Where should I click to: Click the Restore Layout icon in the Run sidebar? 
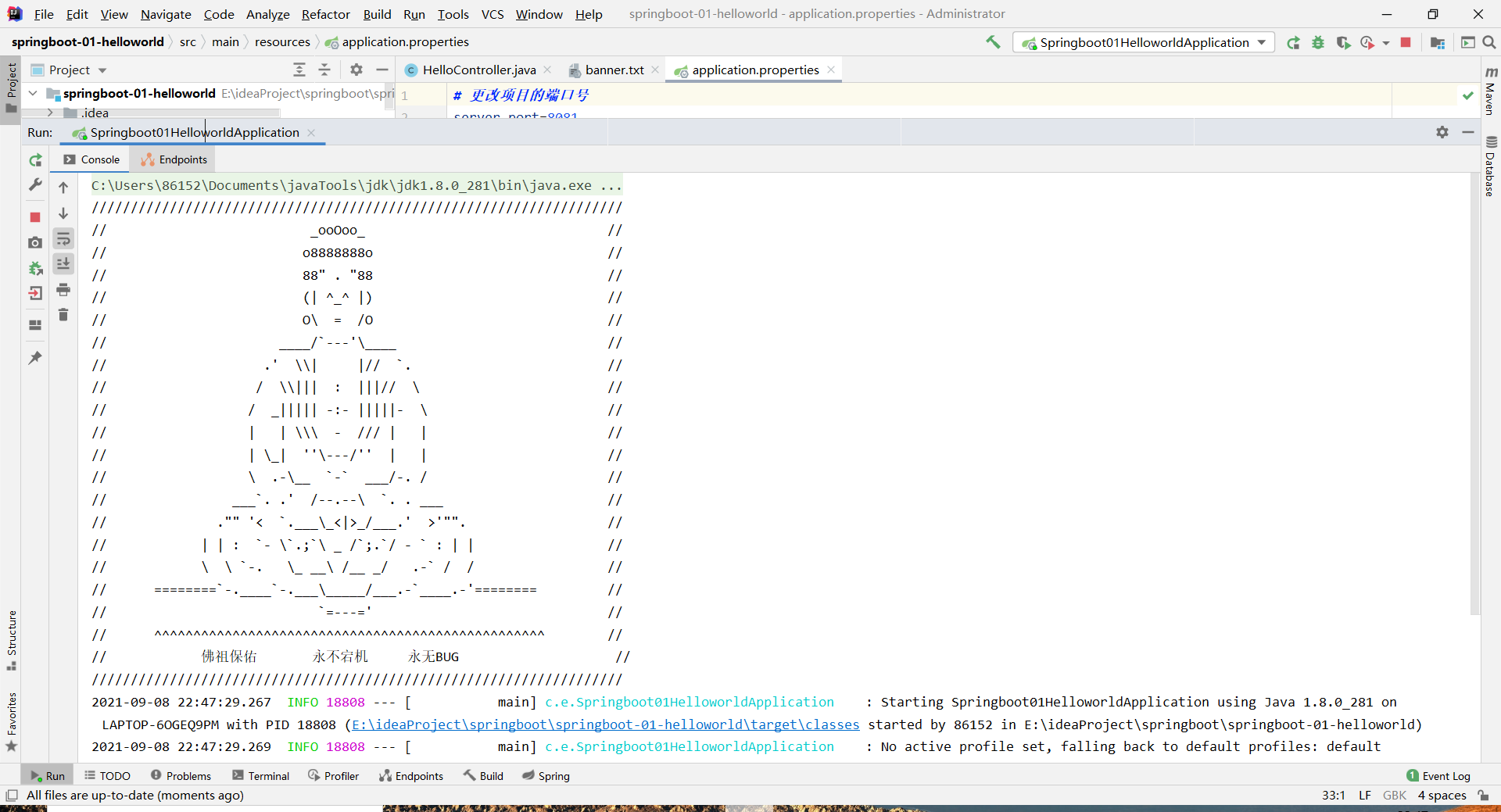[x=35, y=325]
